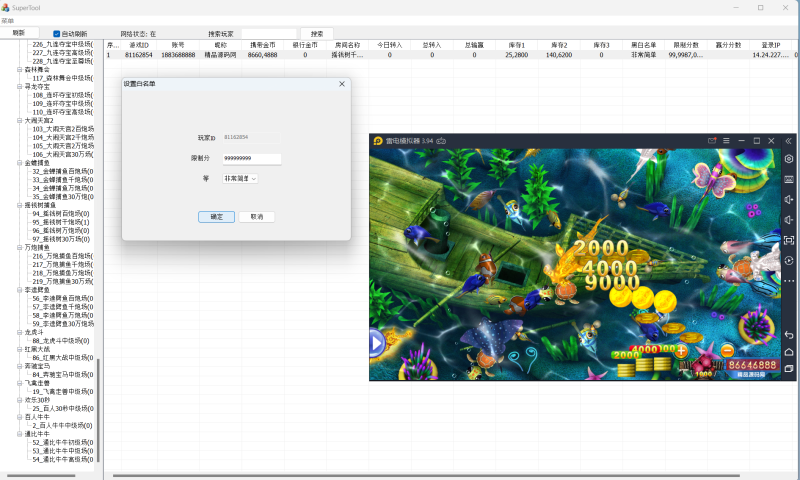Select 94_摇钱树百炮场 in the tree
800x480 pixels.
(62, 213)
